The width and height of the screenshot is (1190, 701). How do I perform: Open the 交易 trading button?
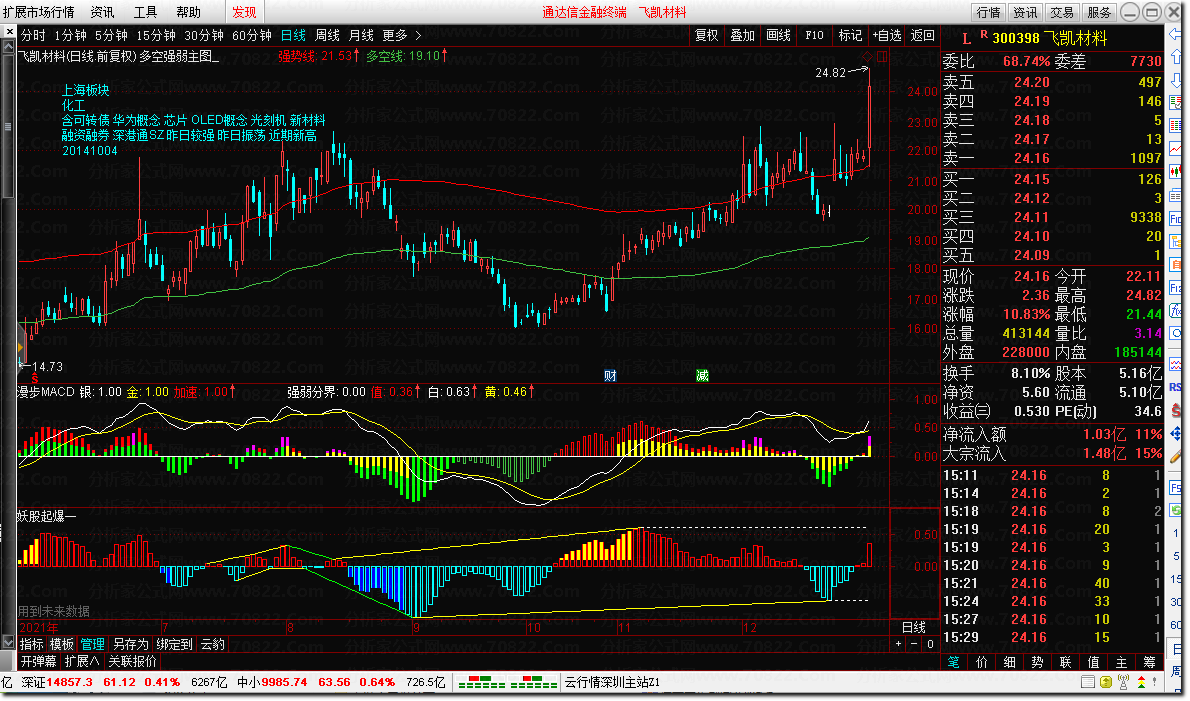pos(1062,12)
